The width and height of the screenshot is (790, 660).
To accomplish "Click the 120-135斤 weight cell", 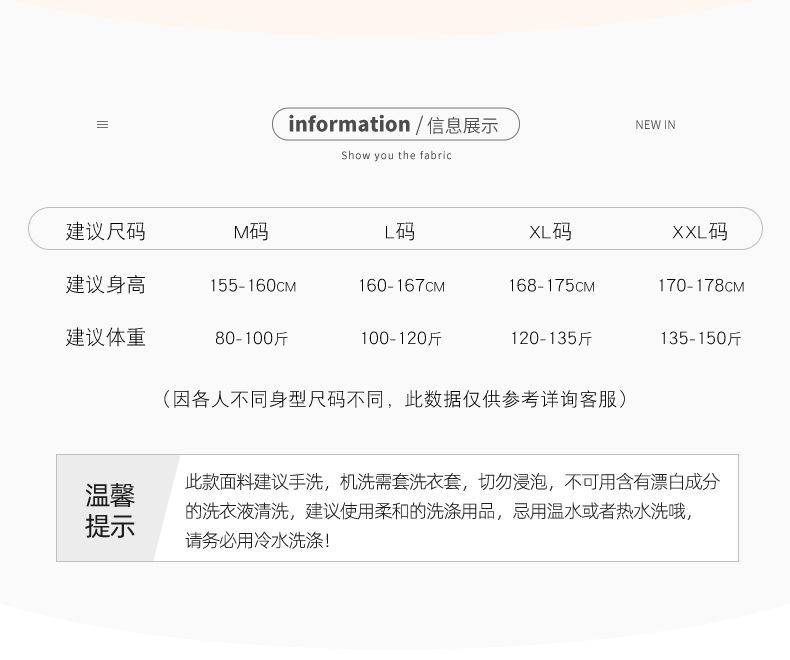I will click(551, 338).
